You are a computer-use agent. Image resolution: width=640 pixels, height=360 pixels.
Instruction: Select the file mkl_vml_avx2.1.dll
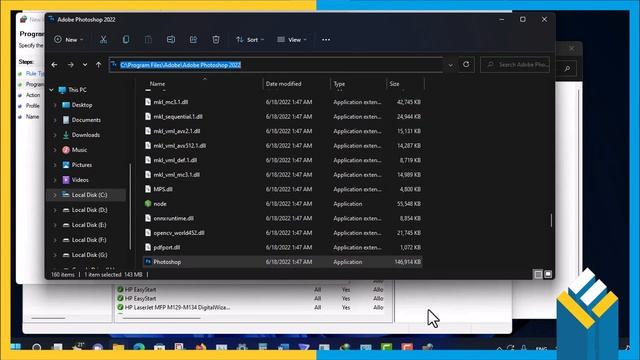click(177, 131)
